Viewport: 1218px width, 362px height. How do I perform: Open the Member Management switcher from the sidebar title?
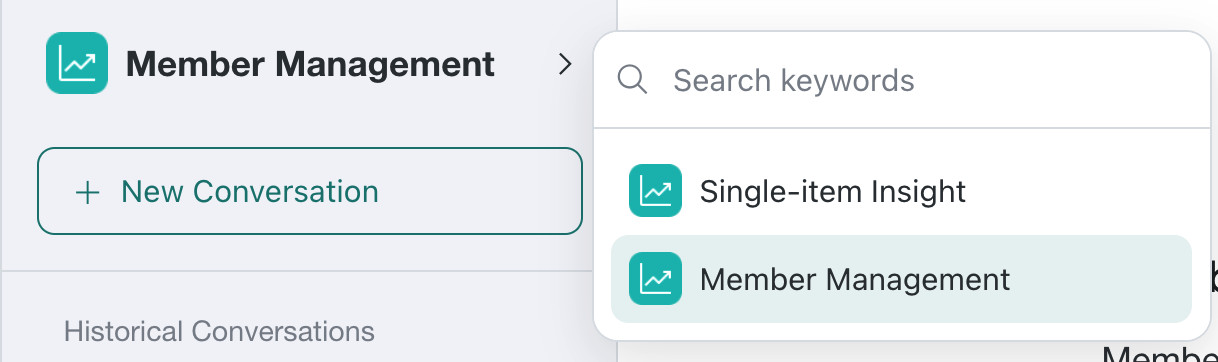[x=310, y=65]
